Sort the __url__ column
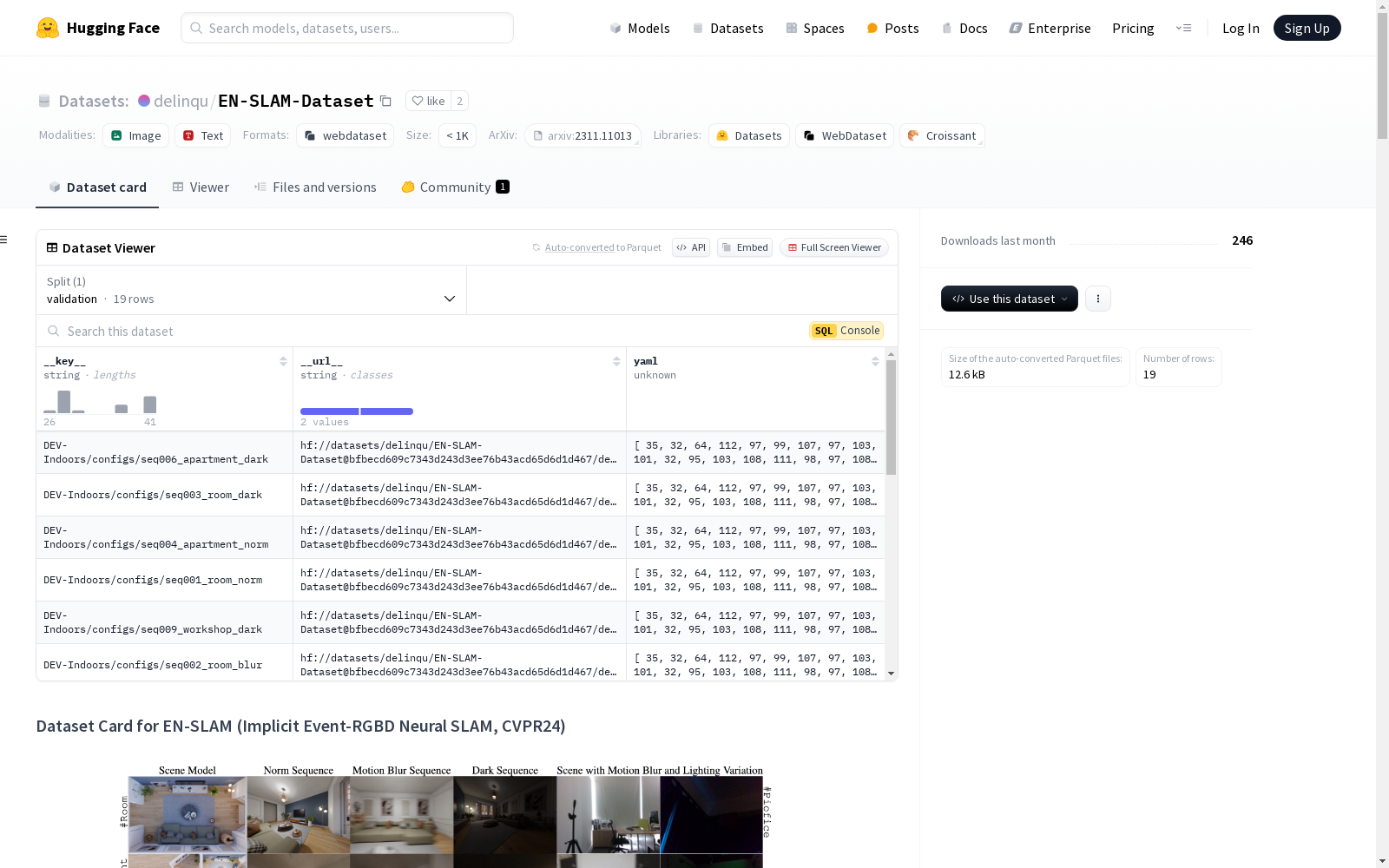This screenshot has height=868, width=1389. point(616,361)
